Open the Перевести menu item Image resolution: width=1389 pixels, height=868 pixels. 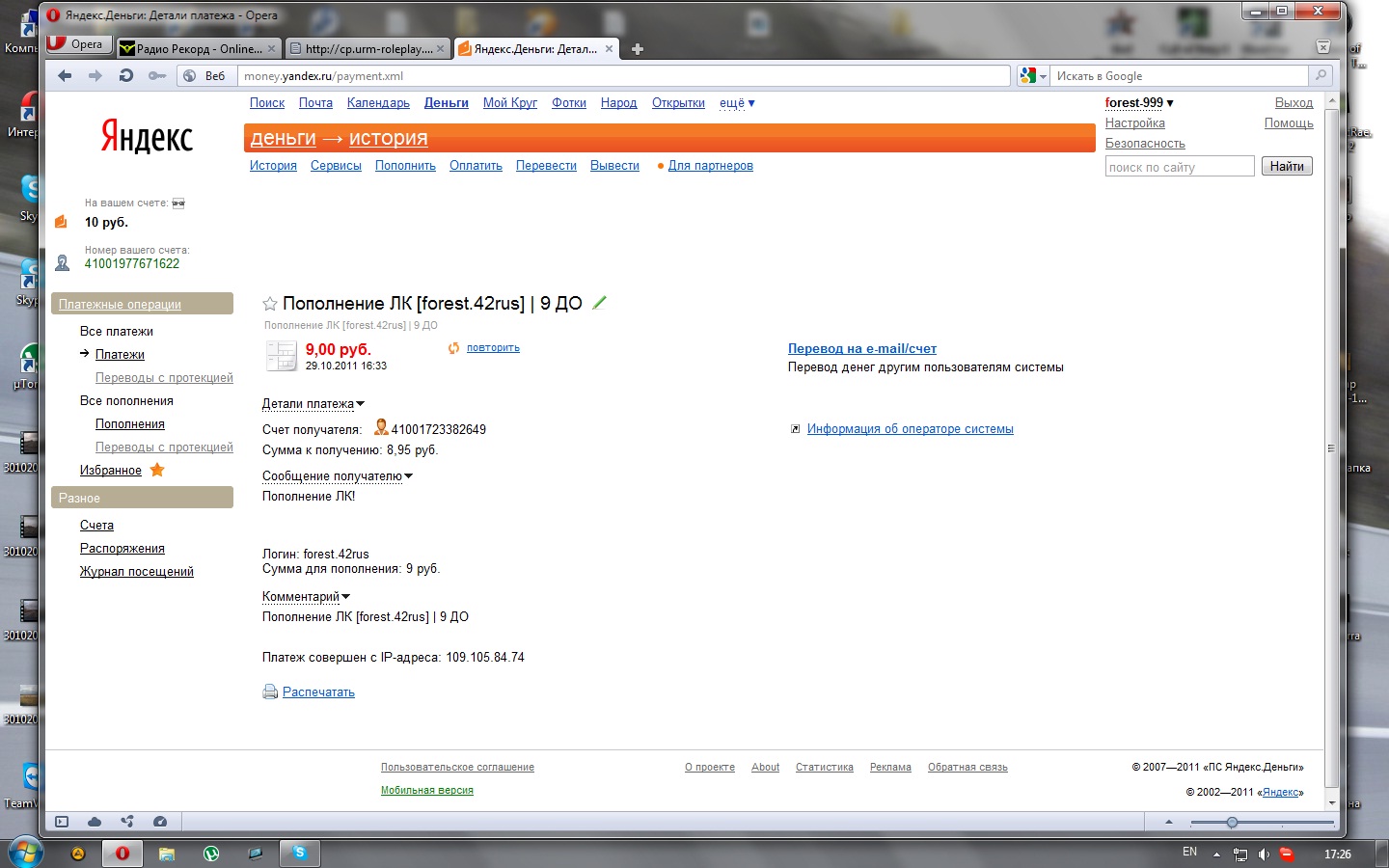click(x=546, y=166)
